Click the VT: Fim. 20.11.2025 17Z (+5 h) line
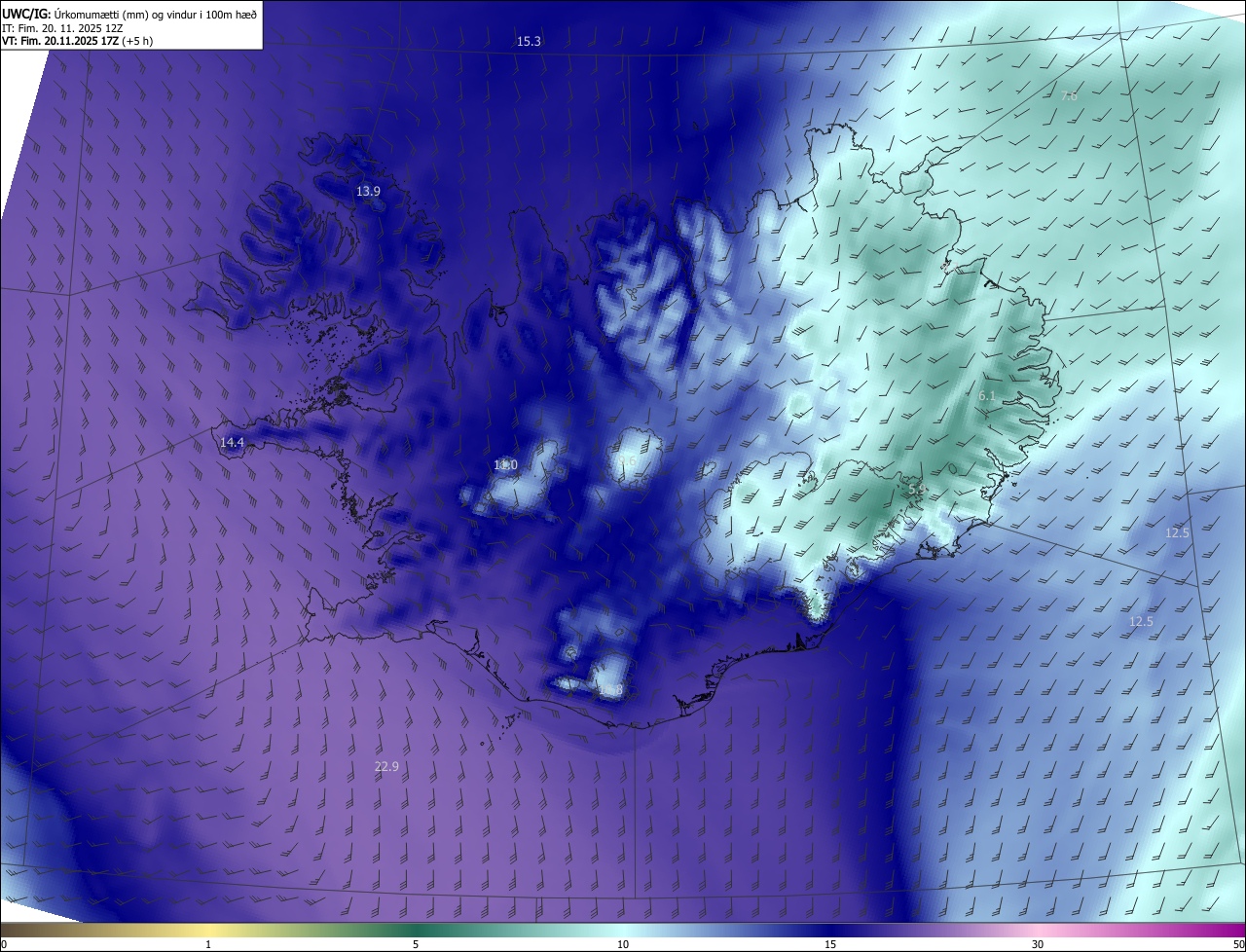 78,41
